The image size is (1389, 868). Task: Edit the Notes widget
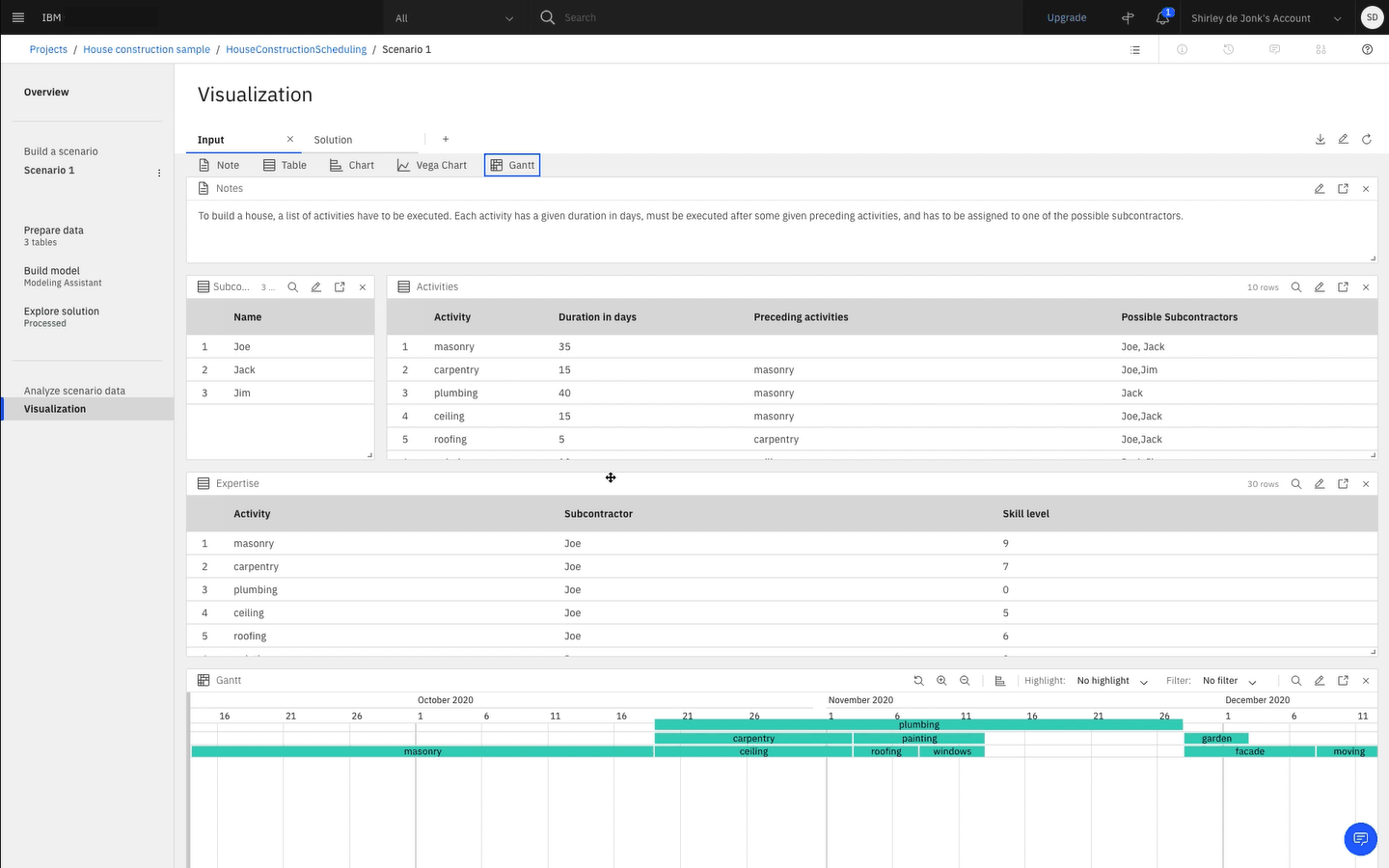[1320, 189]
